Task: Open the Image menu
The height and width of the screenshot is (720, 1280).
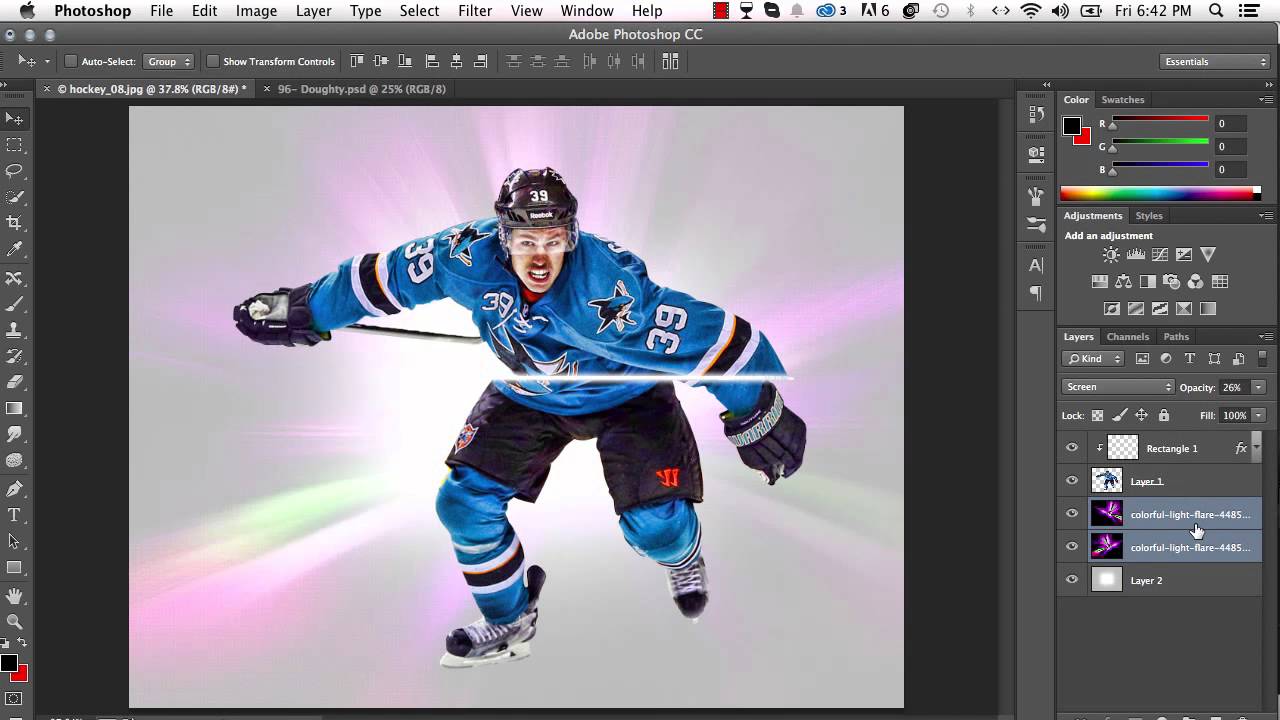Action: [x=256, y=11]
